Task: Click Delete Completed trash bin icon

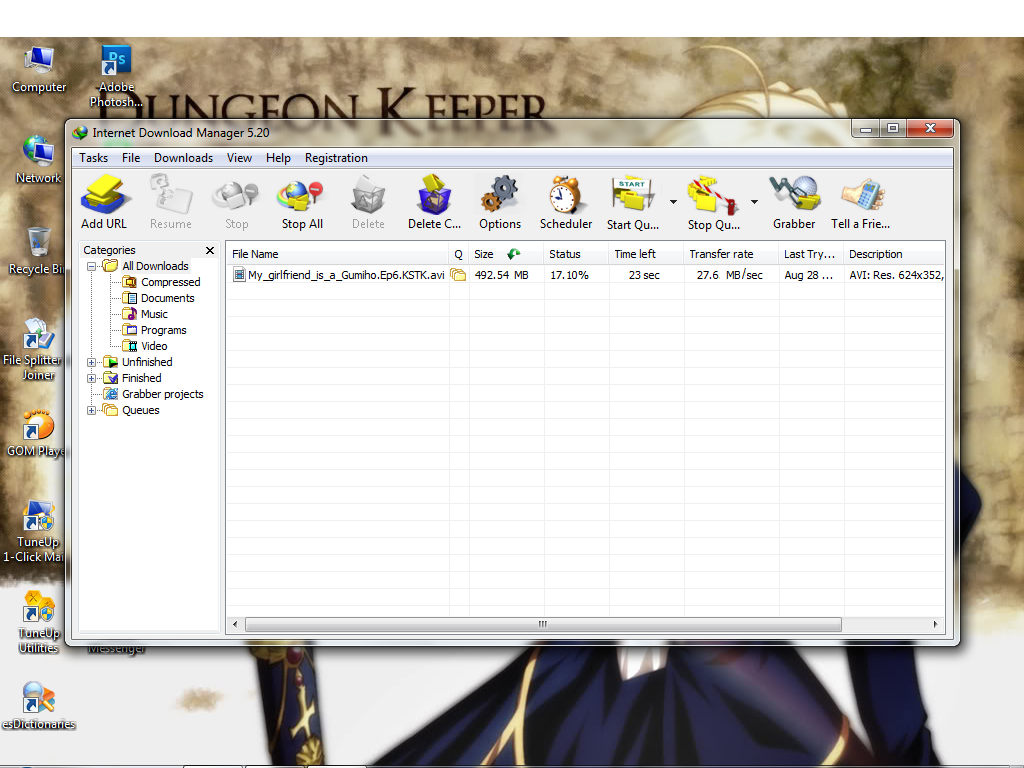Action: (x=434, y=195)
